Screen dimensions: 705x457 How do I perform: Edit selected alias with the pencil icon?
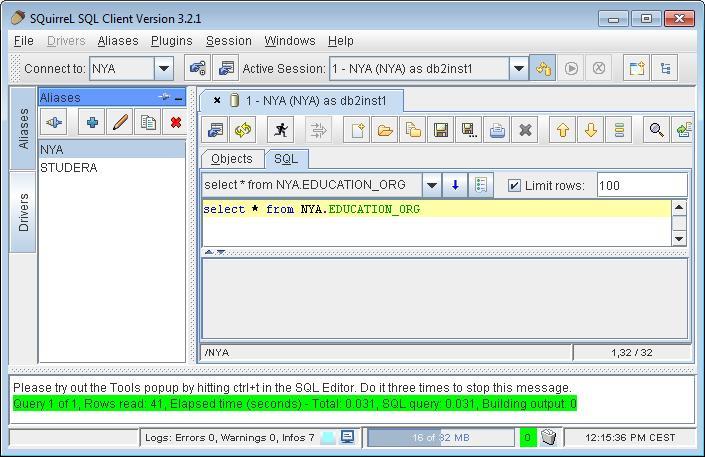click(x=120, y=122)
